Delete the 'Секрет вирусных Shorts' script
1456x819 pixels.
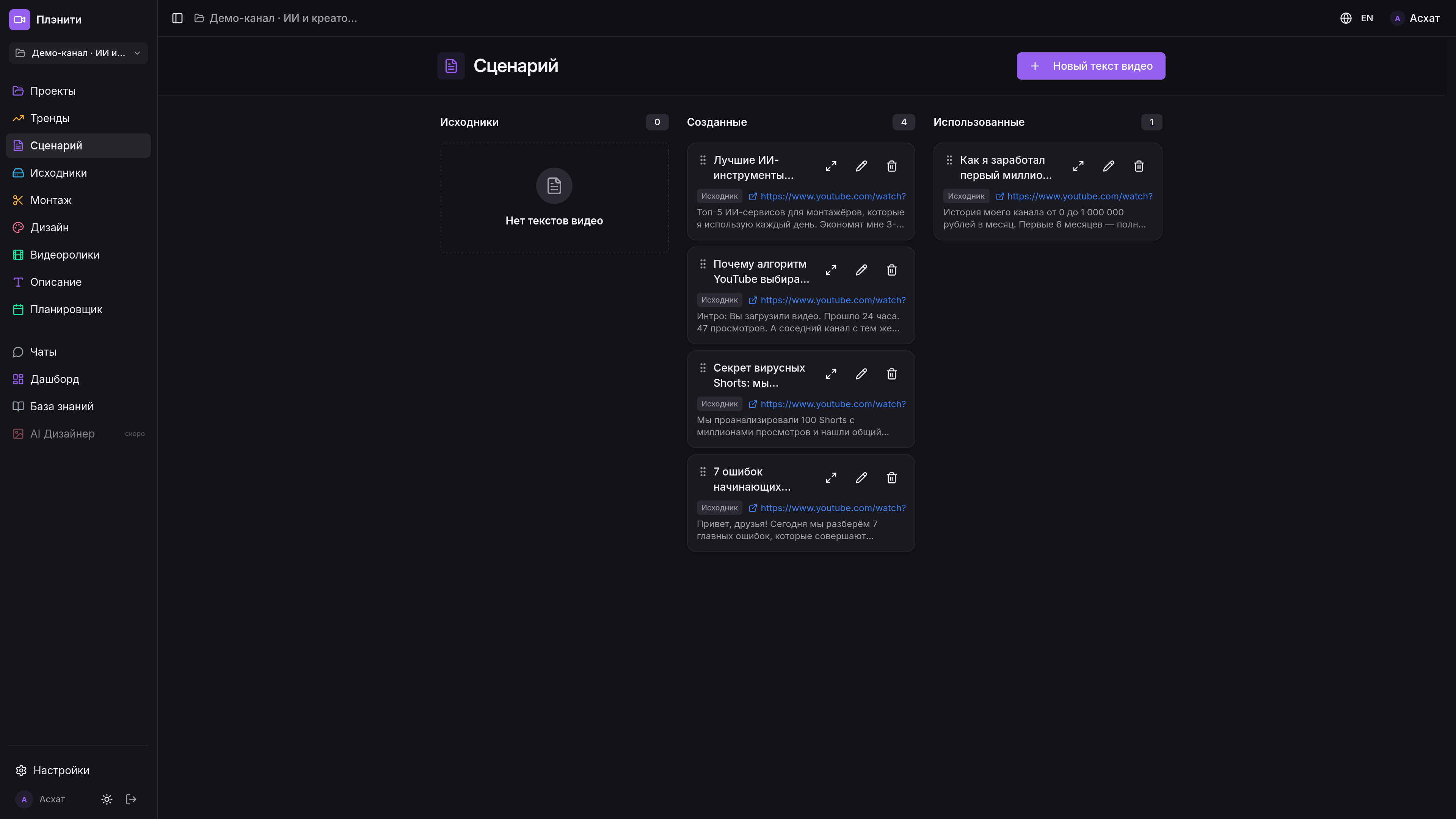(x=892, y=374)
